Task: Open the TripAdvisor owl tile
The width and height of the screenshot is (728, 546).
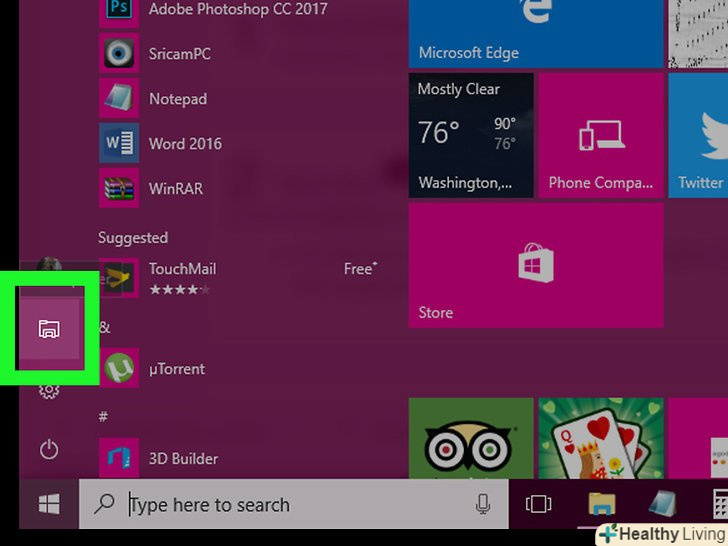Action: [x=471, y=438]
